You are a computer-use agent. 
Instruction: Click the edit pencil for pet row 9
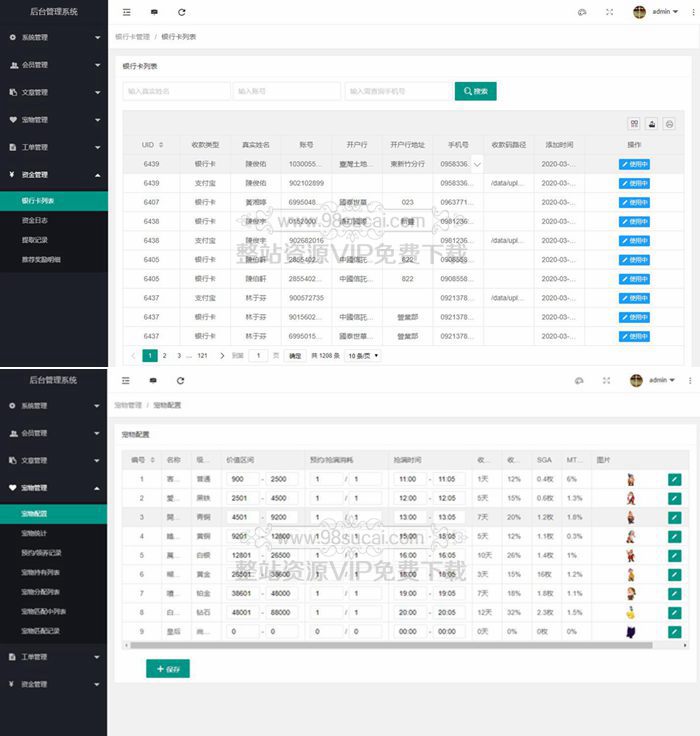[x=674, y=632]
